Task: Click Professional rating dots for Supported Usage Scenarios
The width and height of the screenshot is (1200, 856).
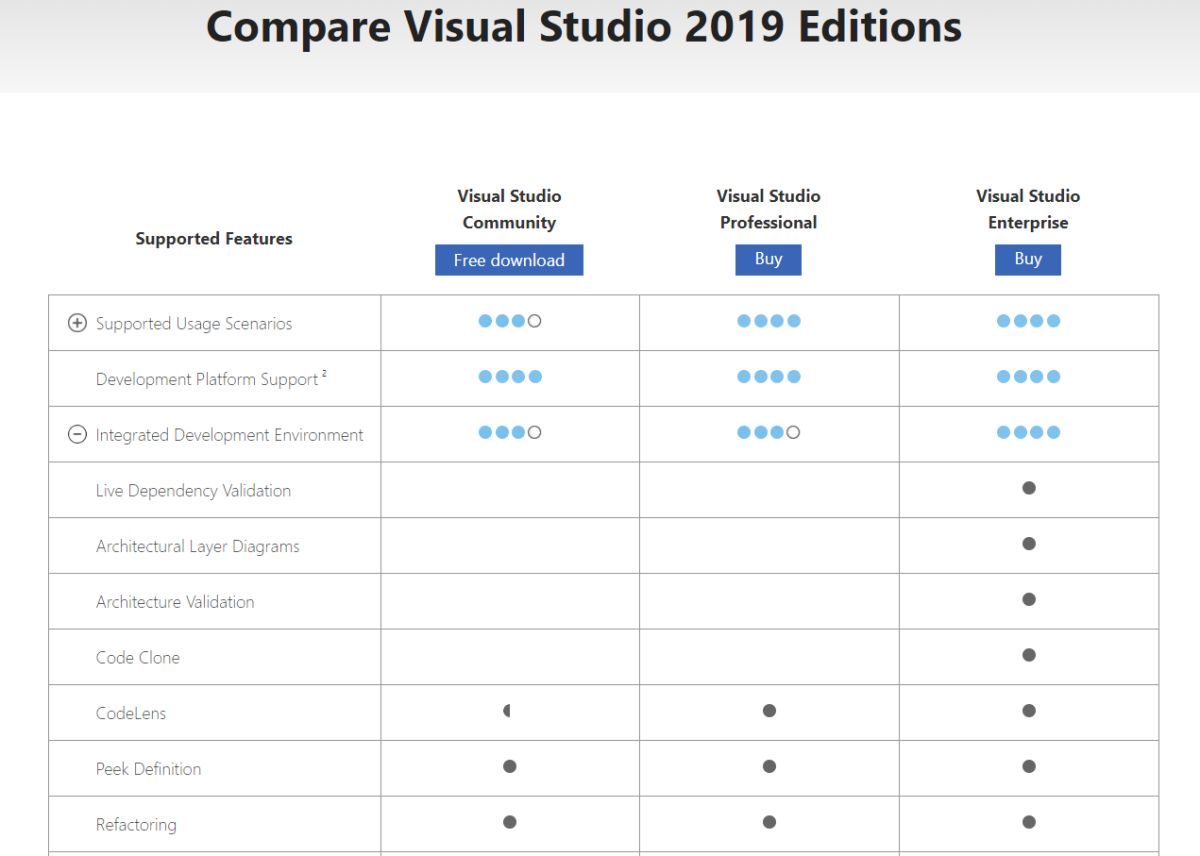Action: pyautogui.click(x=769, y=321)
